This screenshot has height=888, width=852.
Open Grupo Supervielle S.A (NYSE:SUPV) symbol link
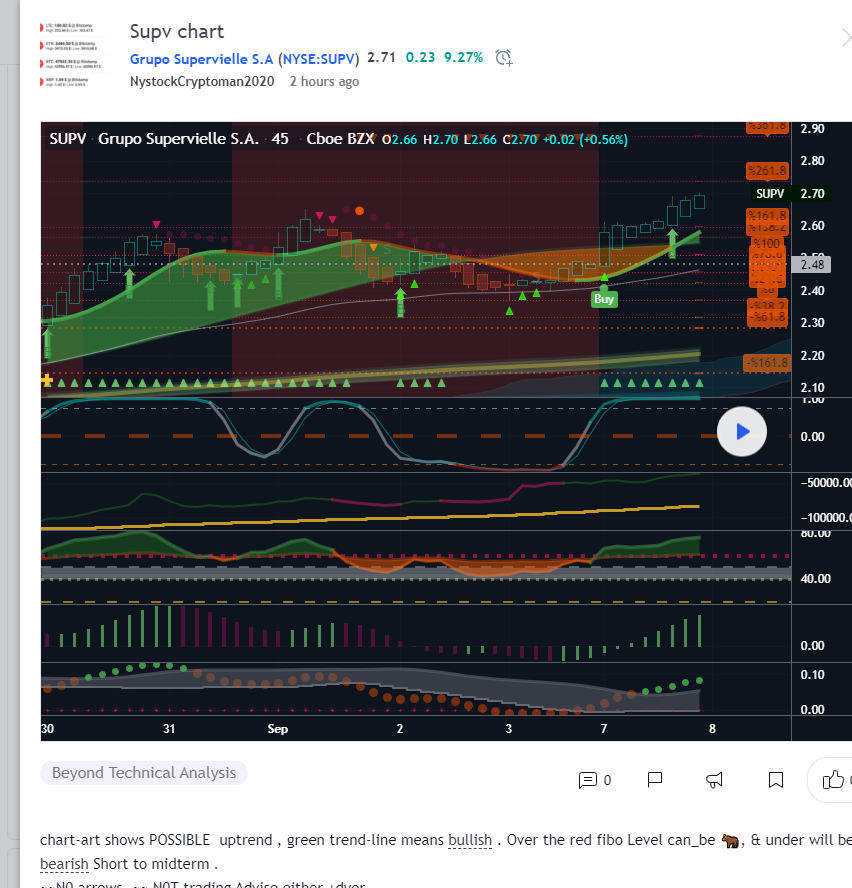pos(245,59)
